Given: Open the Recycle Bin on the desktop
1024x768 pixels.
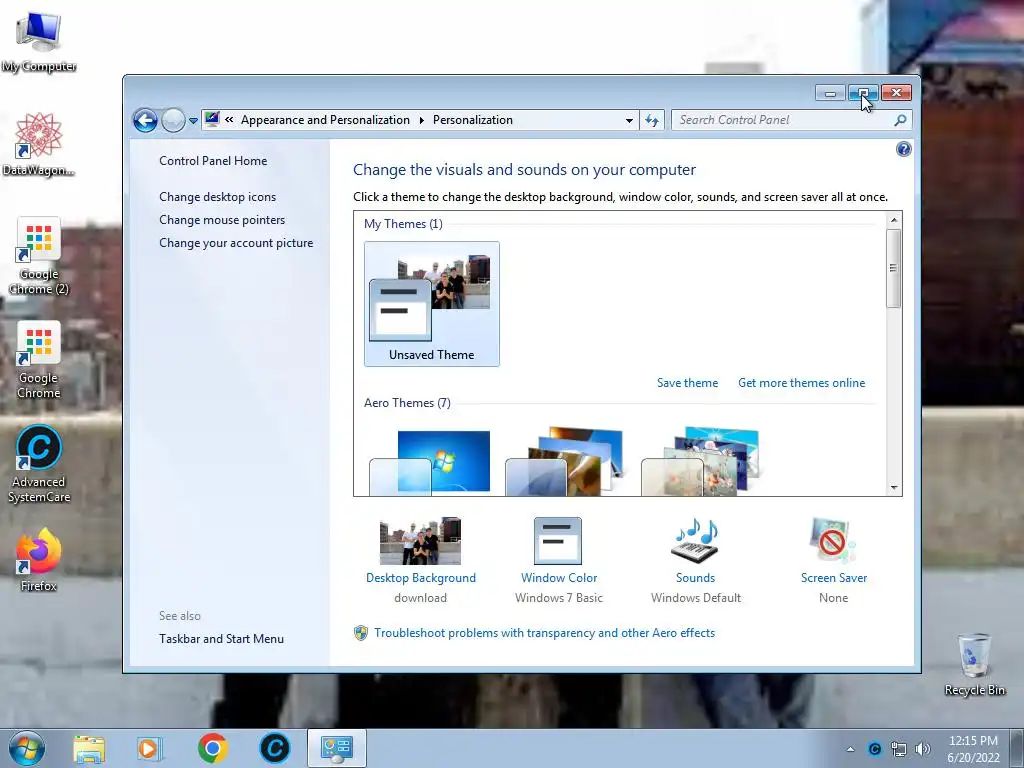Looking at the screenshot, I should (x=974, y=664).
